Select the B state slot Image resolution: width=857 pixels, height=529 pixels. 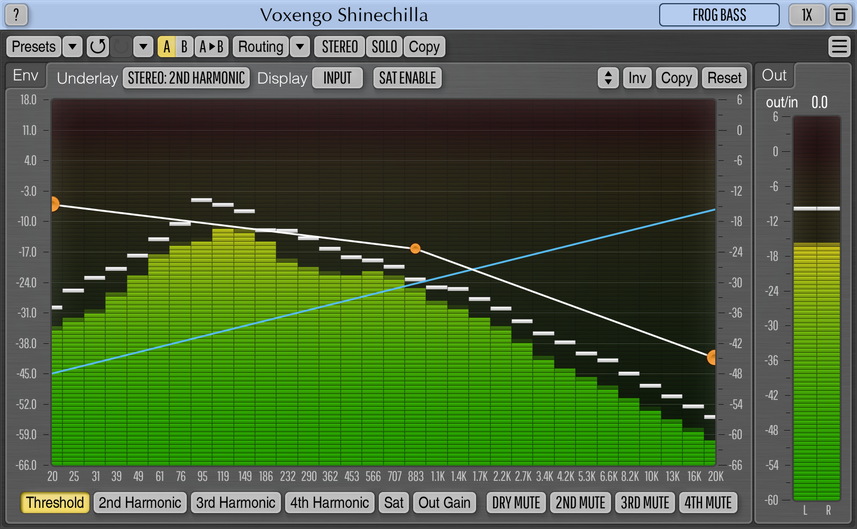point(184,46)
